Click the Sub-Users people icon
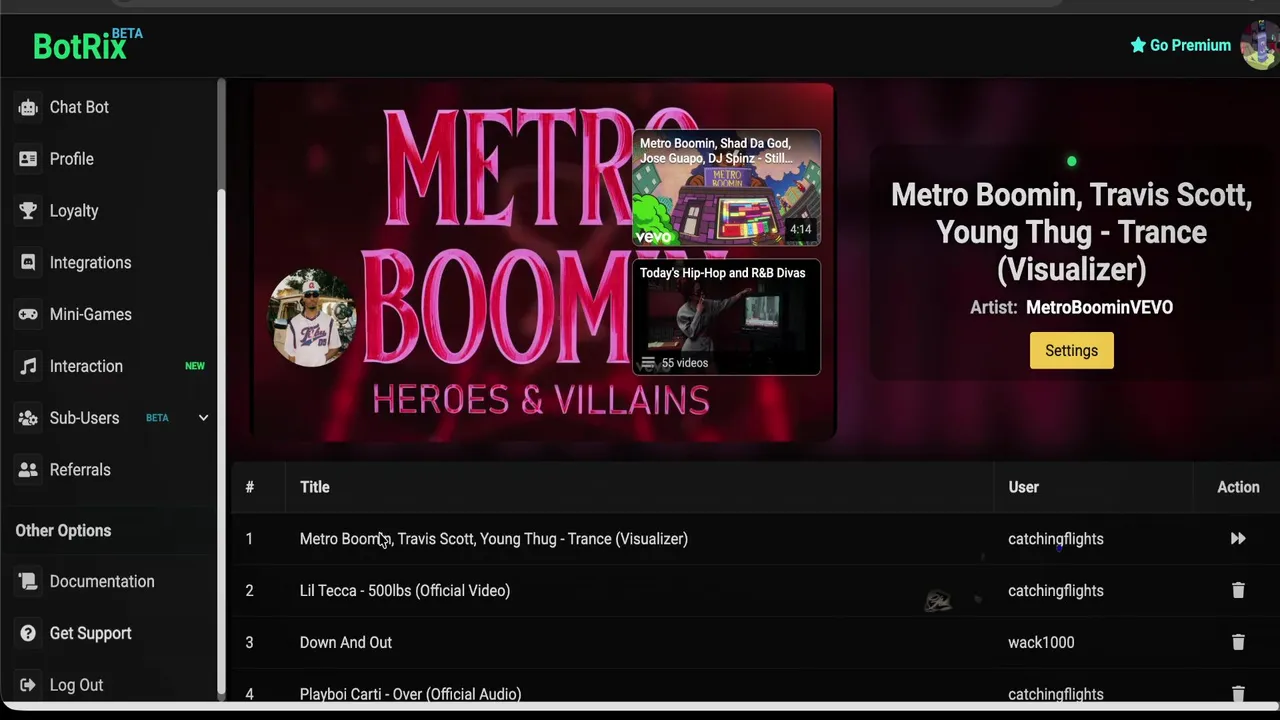The width and height of the screenshot is (1280, 720). point(28,418)
